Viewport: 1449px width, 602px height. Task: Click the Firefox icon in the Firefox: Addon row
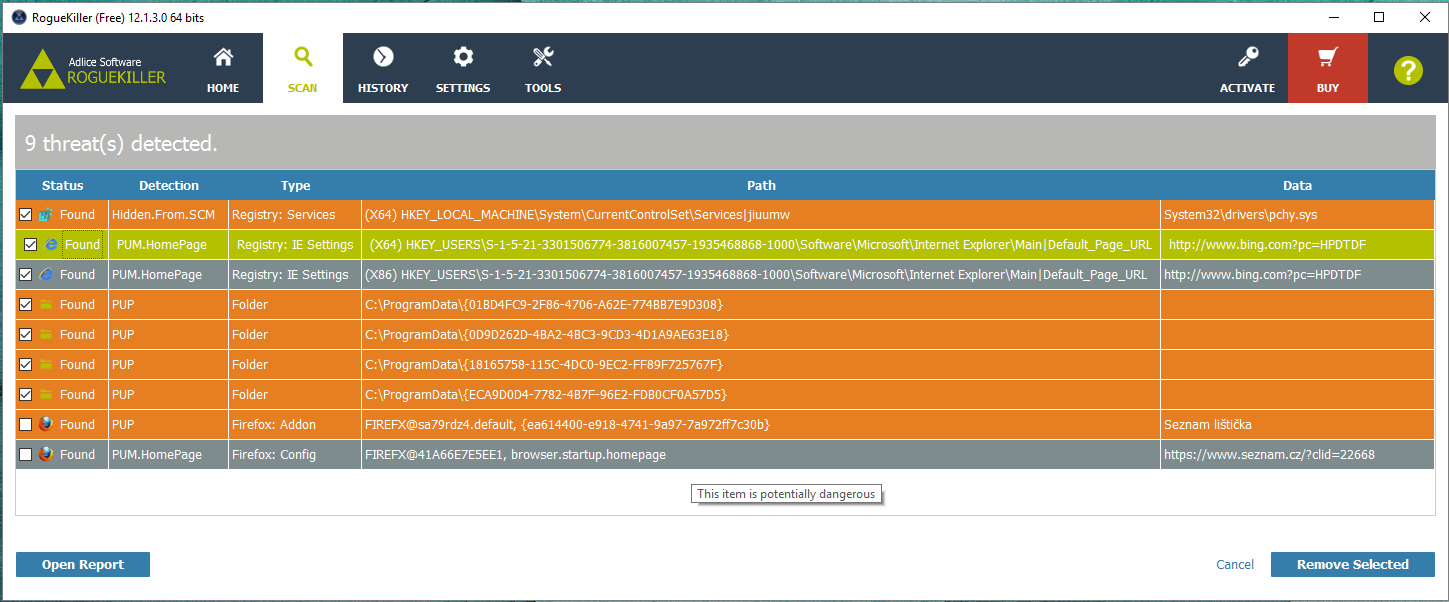pyautogui.click(x=45, y=425)
